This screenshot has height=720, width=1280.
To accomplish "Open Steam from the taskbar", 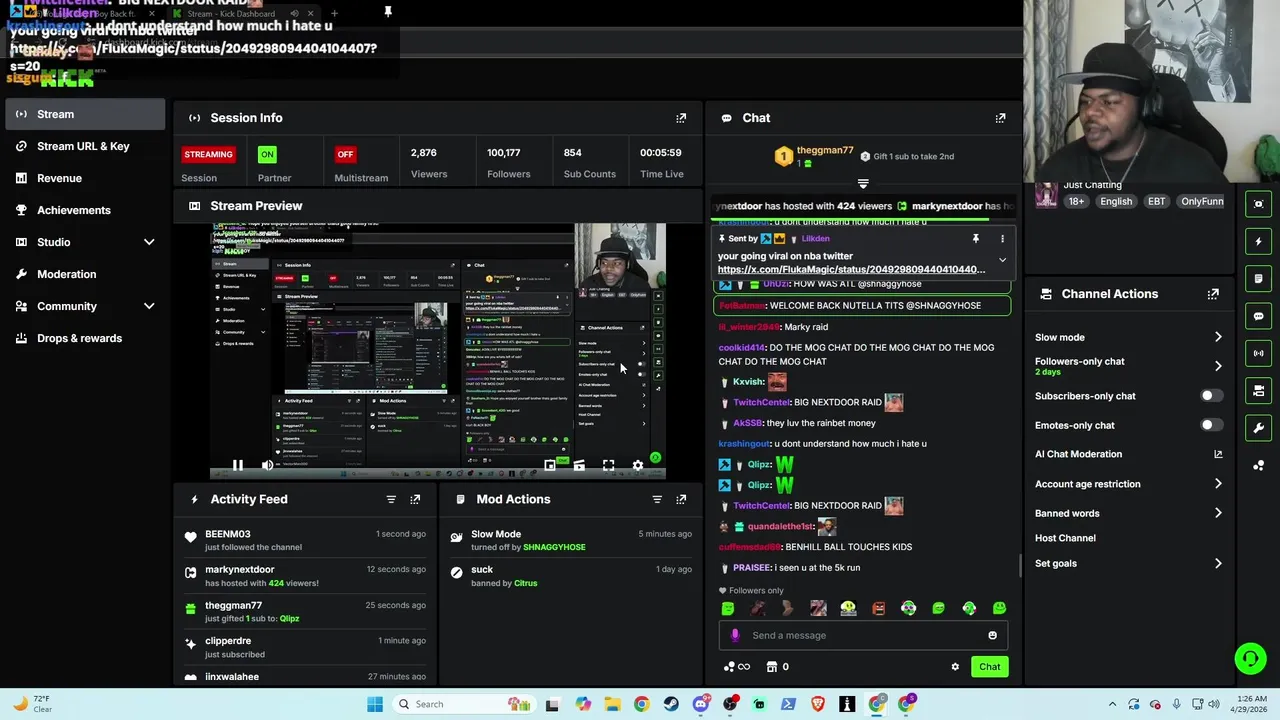I will pyautogui.click(x=671, y=704).
